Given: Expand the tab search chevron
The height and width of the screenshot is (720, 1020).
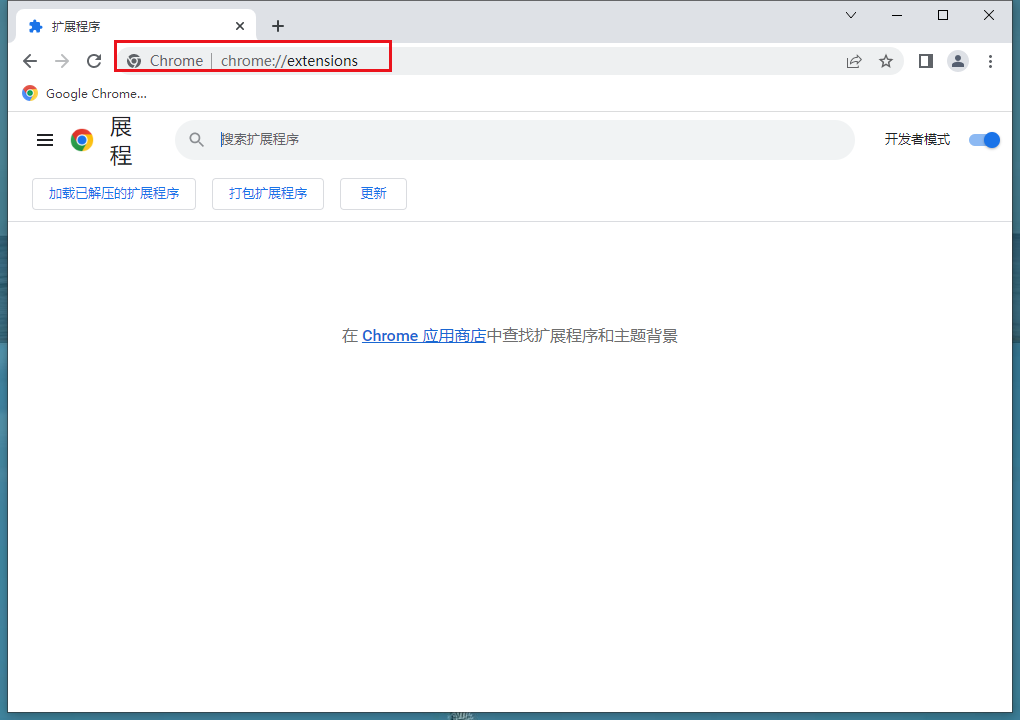Looking at the screenshot, I should 851,15.
